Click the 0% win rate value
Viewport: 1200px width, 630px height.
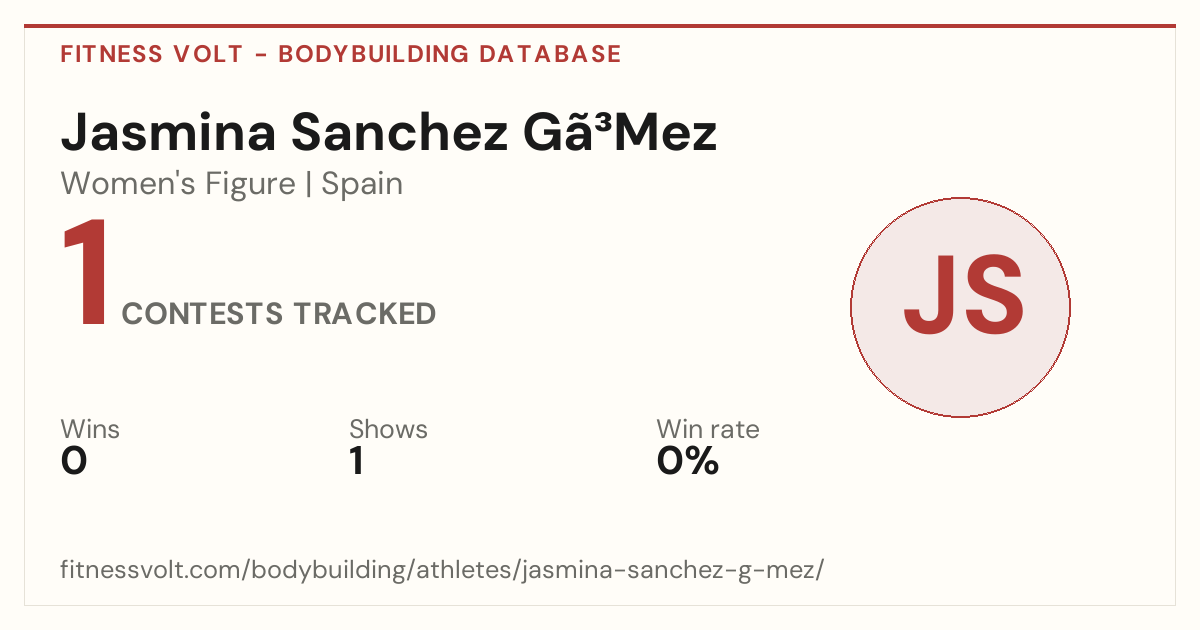tap(688, 462)
